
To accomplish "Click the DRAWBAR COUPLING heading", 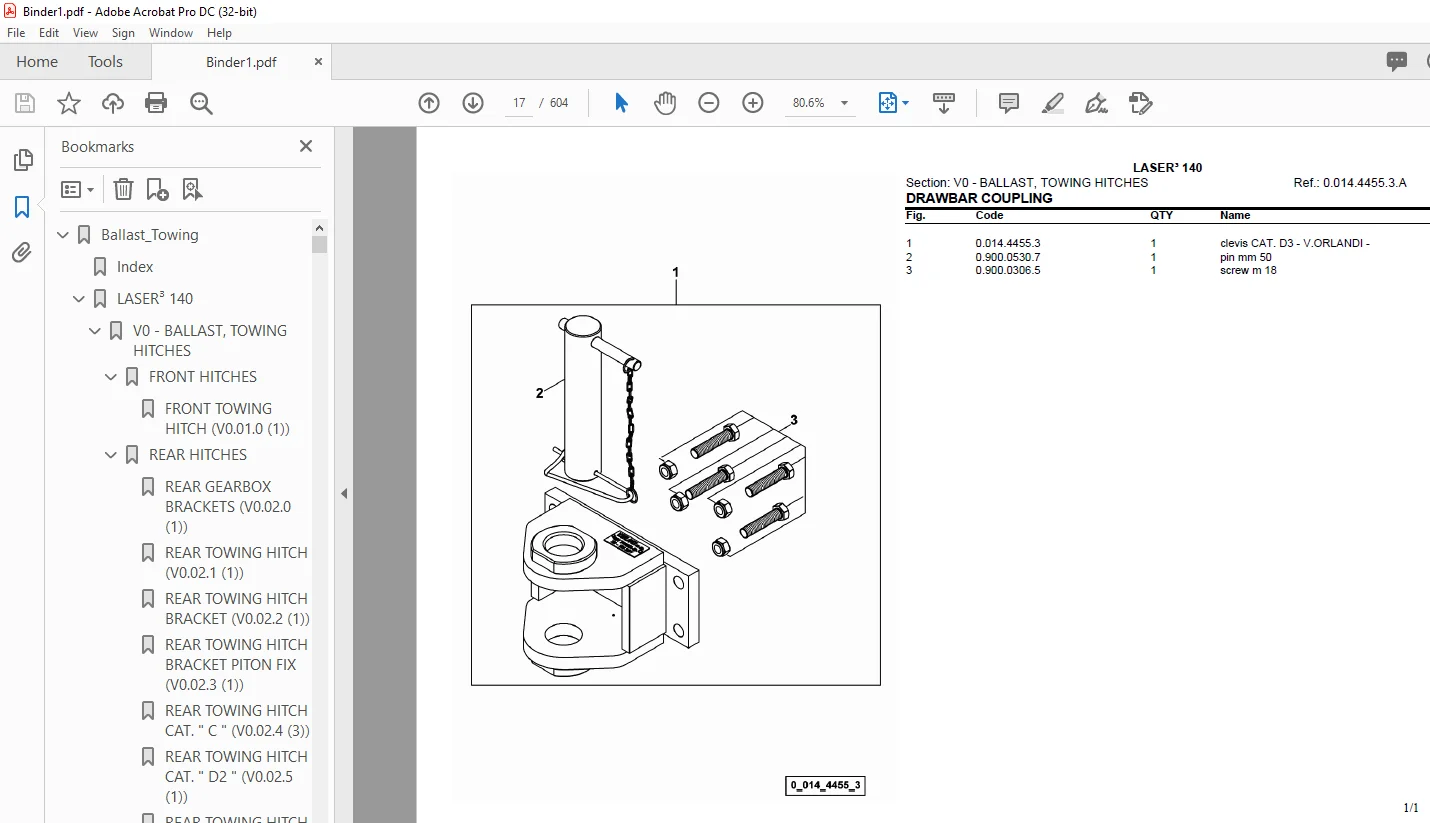I will [x=979, y=198].
